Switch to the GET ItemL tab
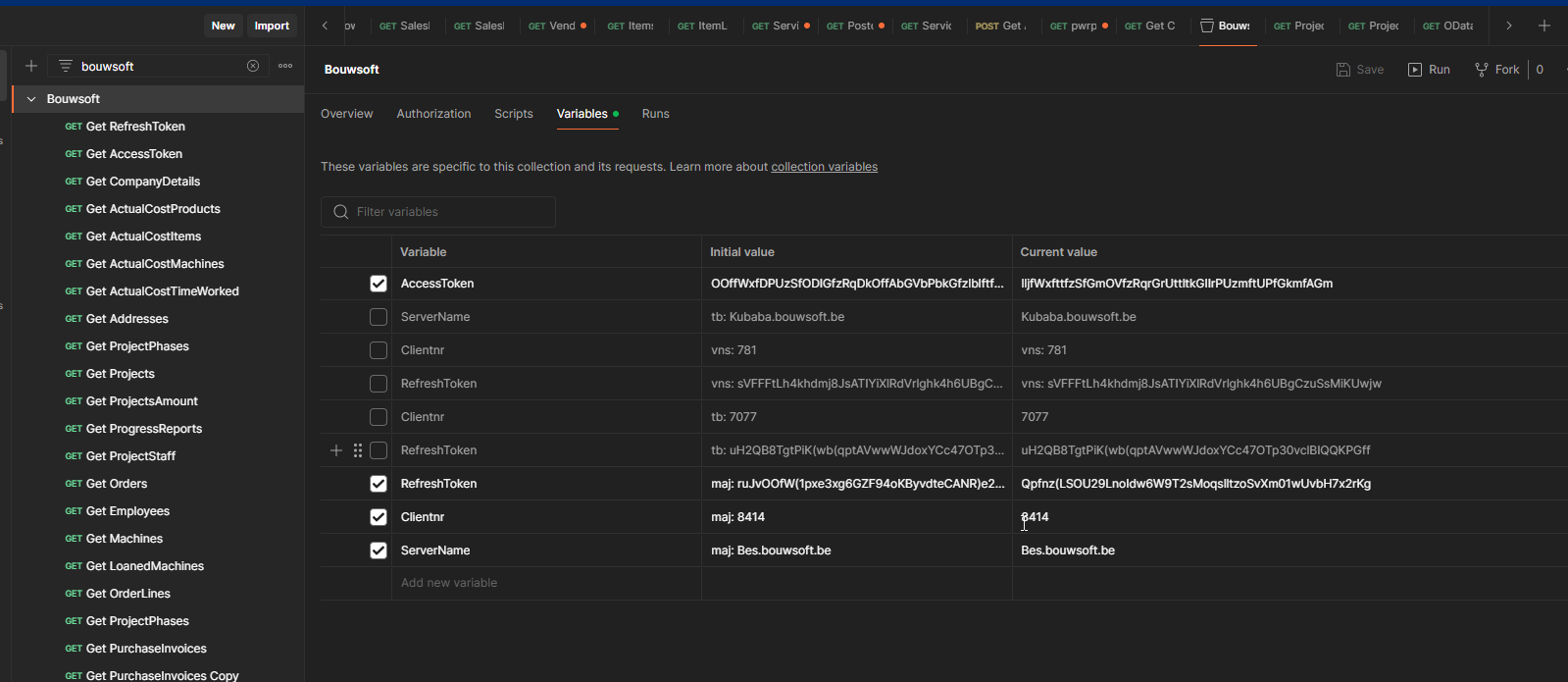This screenshot has width=1568, height=682. (x=704, y=26)
